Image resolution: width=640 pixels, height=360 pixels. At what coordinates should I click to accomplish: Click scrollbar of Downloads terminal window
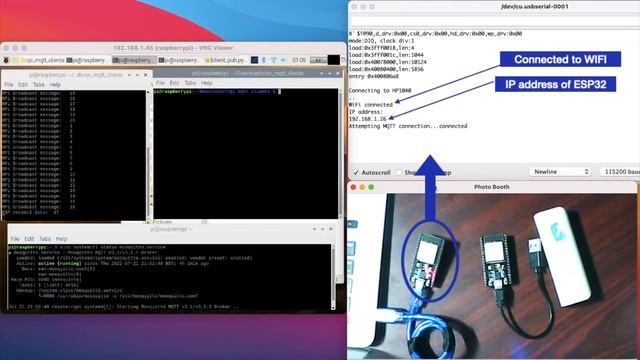pos(340,153)
